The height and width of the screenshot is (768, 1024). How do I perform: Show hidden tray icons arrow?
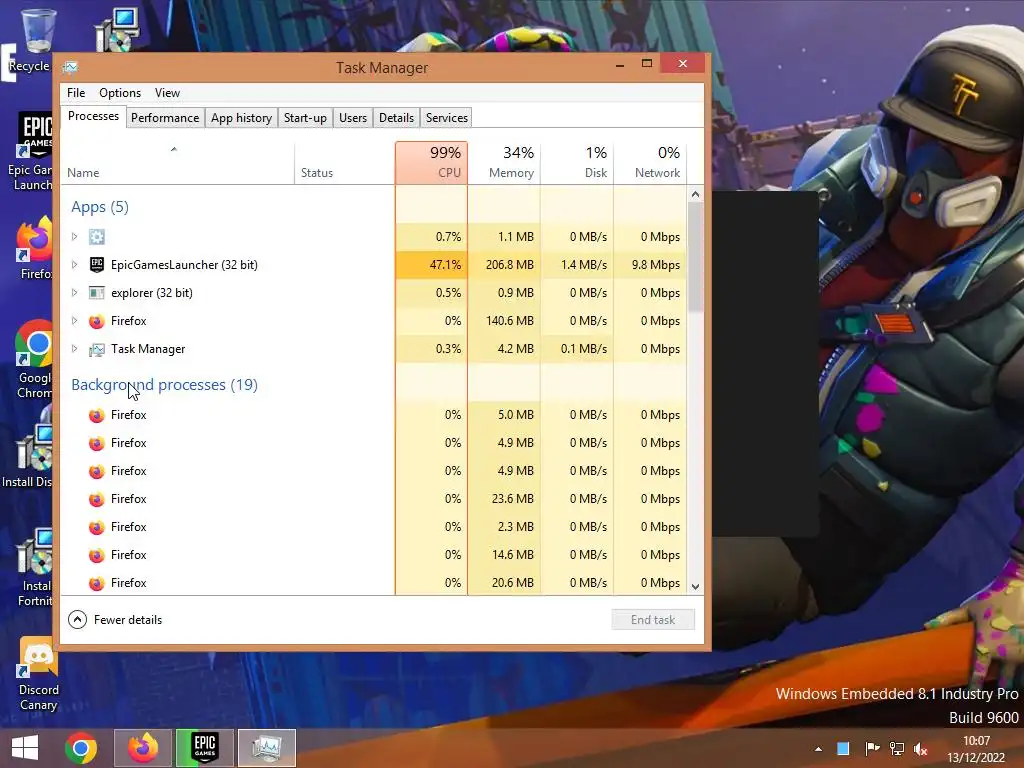[818, 749]
